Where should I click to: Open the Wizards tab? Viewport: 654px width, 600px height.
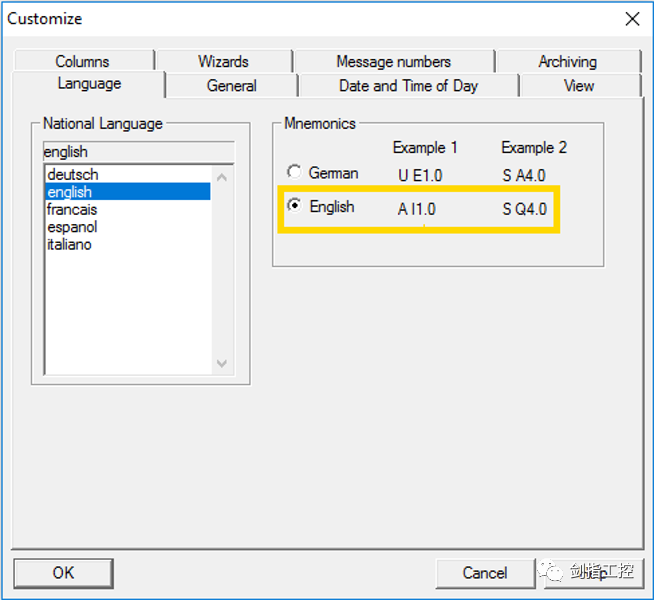coord(223,61)
